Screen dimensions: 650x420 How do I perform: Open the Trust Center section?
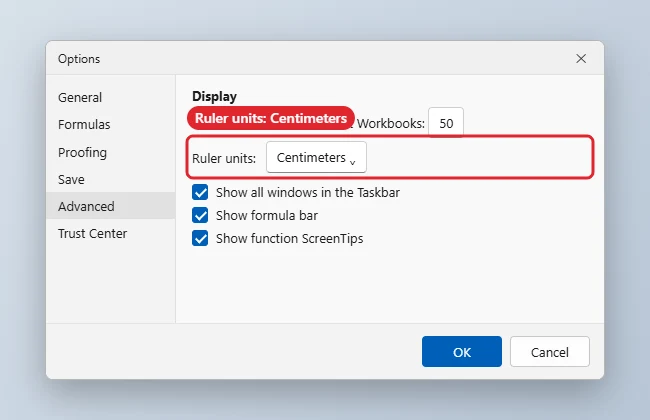[110, 233]
